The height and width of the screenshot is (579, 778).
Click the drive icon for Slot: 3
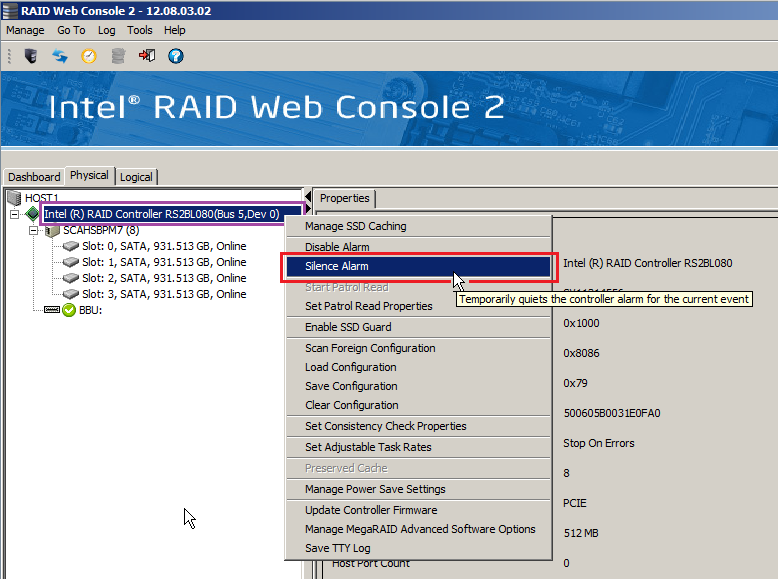(x=71, y=294)
